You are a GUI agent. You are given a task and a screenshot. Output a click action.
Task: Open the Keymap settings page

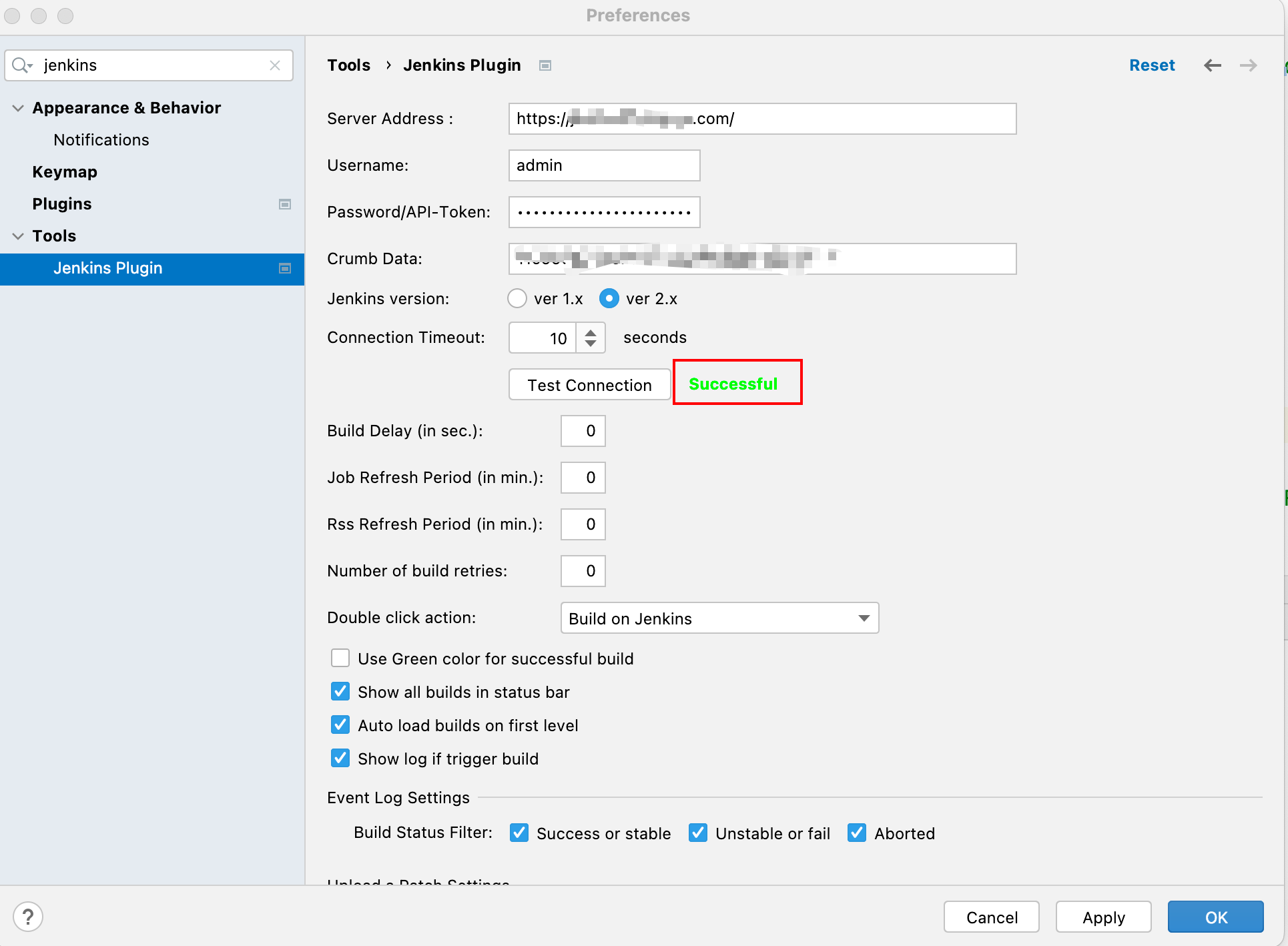(65, 172)
